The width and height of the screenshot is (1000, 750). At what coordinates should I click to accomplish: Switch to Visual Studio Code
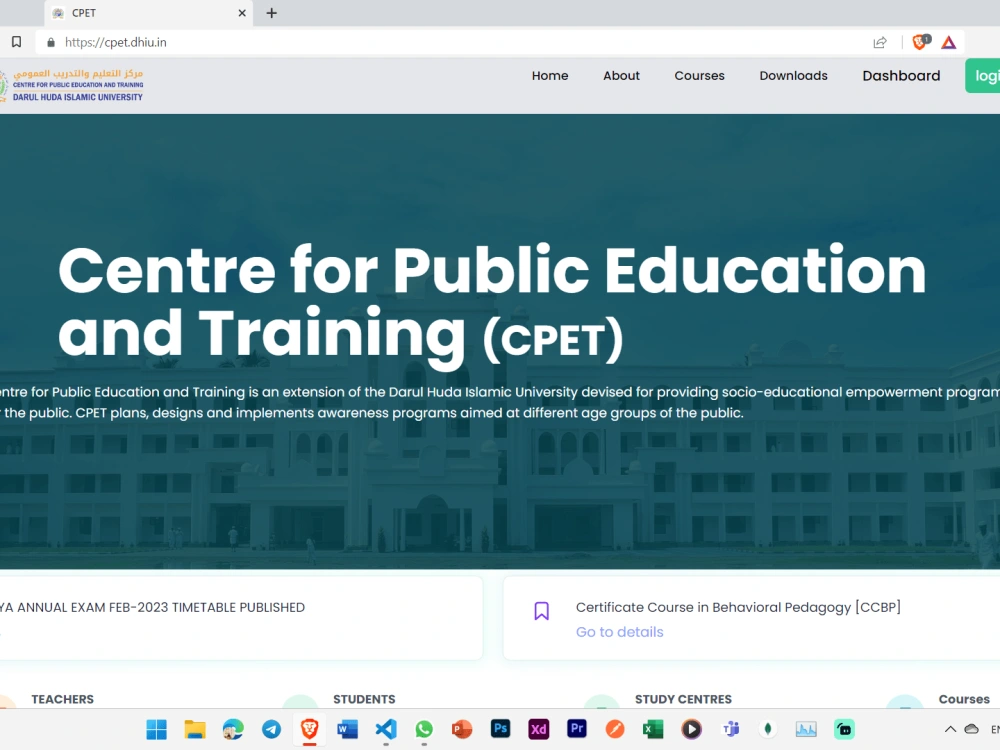coord(386,729)
